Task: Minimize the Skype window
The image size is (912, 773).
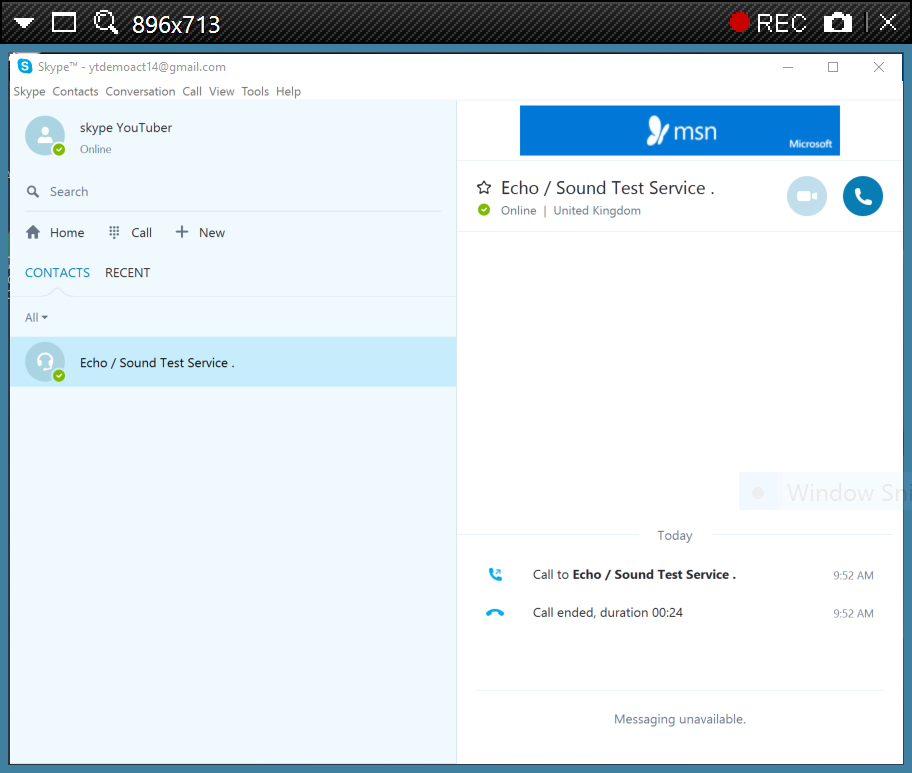Action: (788, 67)
